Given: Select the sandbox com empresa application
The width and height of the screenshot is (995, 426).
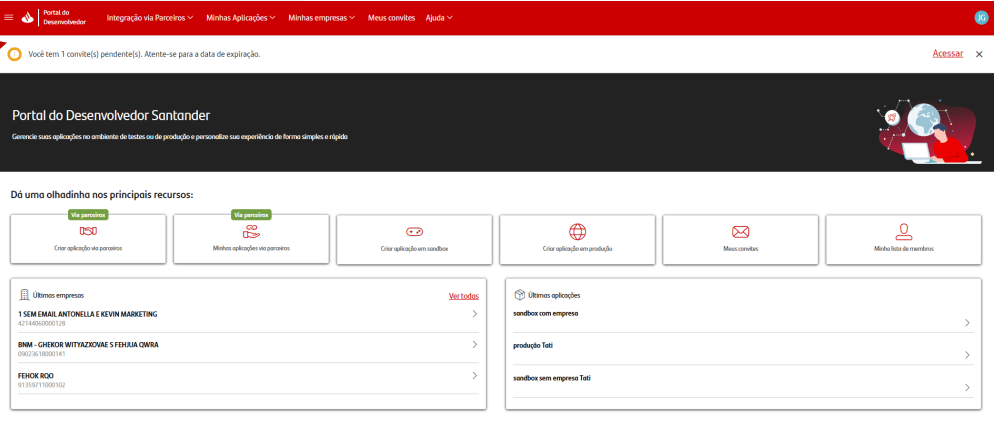Looking at the screenshot, I should point(741,317).
